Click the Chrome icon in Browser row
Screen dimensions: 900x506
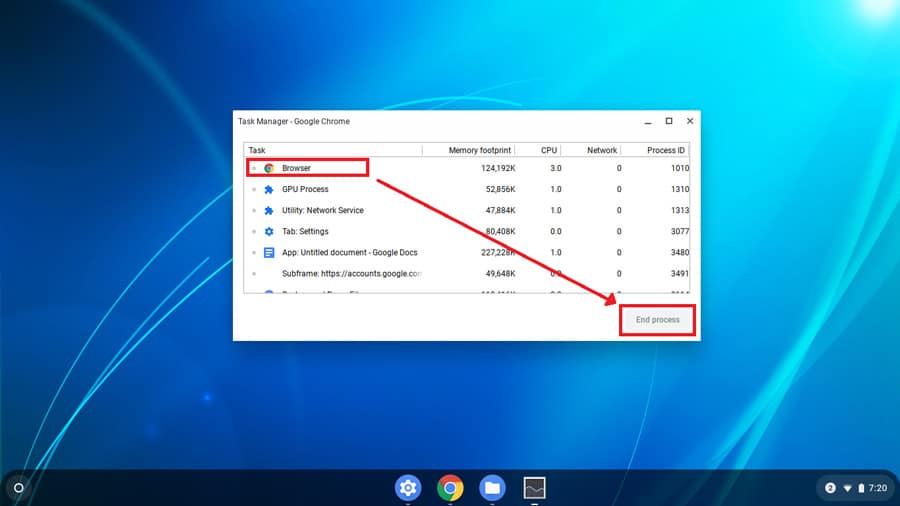[x=269, y=168]
